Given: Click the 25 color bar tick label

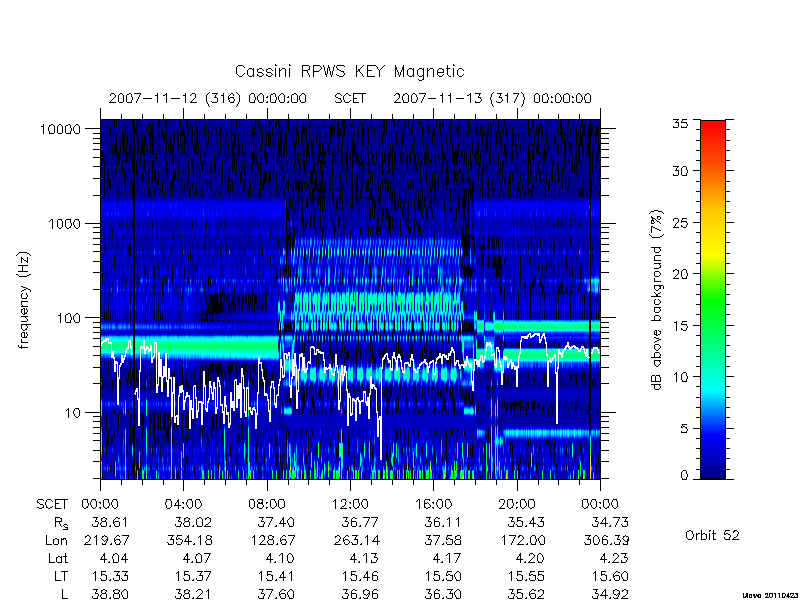Looking at the screenshot, I should [x=680, y=223].
